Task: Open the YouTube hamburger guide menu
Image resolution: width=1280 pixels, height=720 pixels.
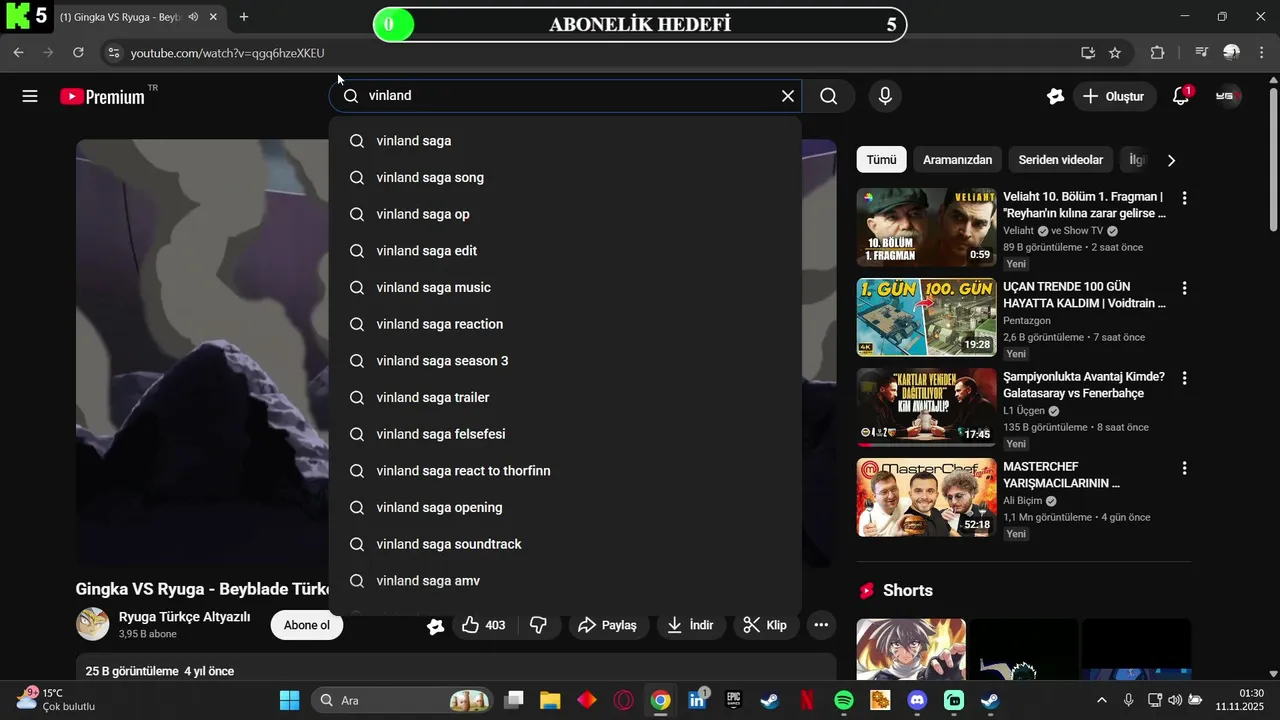Action: 30,96
